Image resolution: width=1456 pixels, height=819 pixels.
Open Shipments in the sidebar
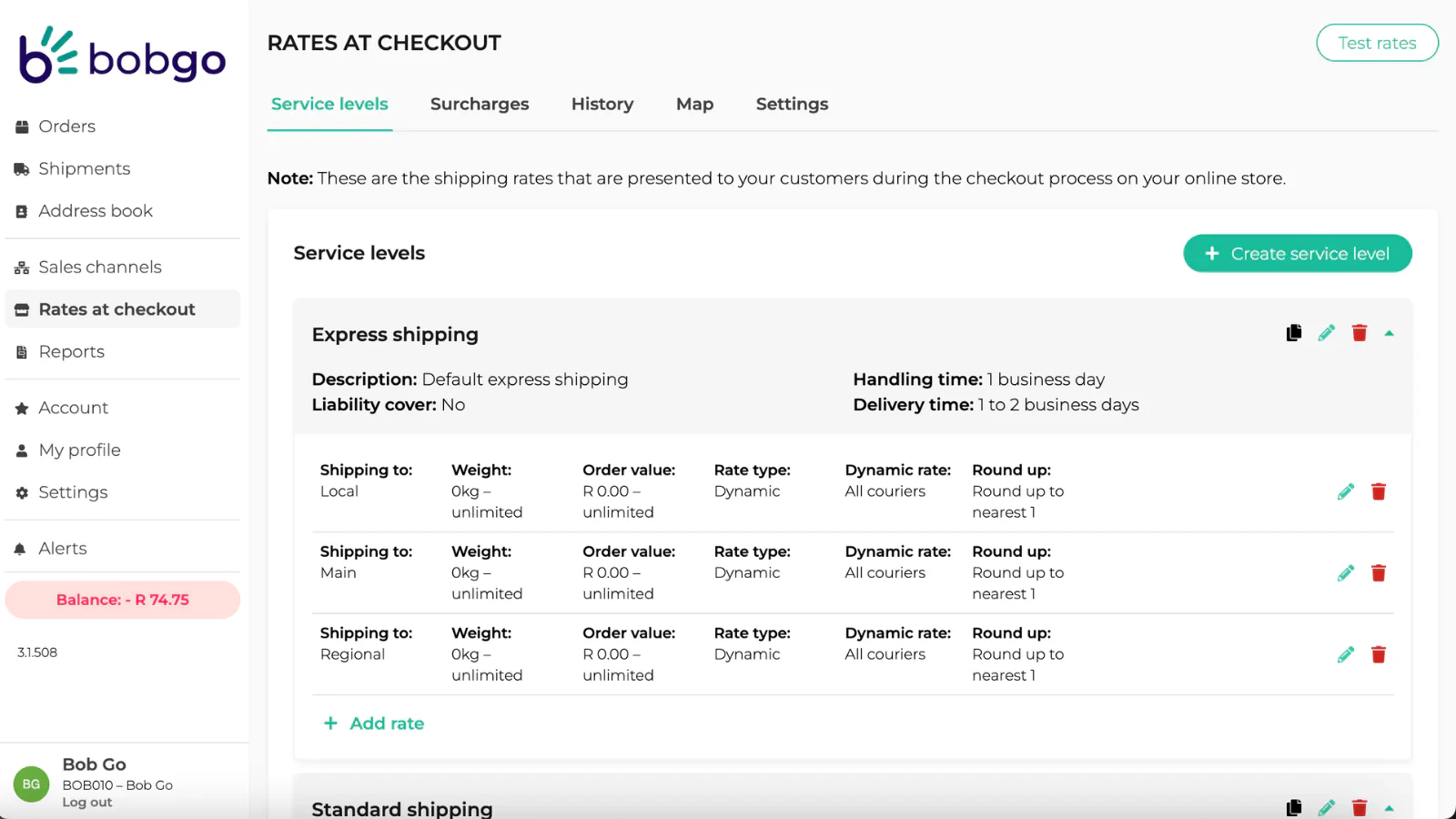(x=84, y=168)
